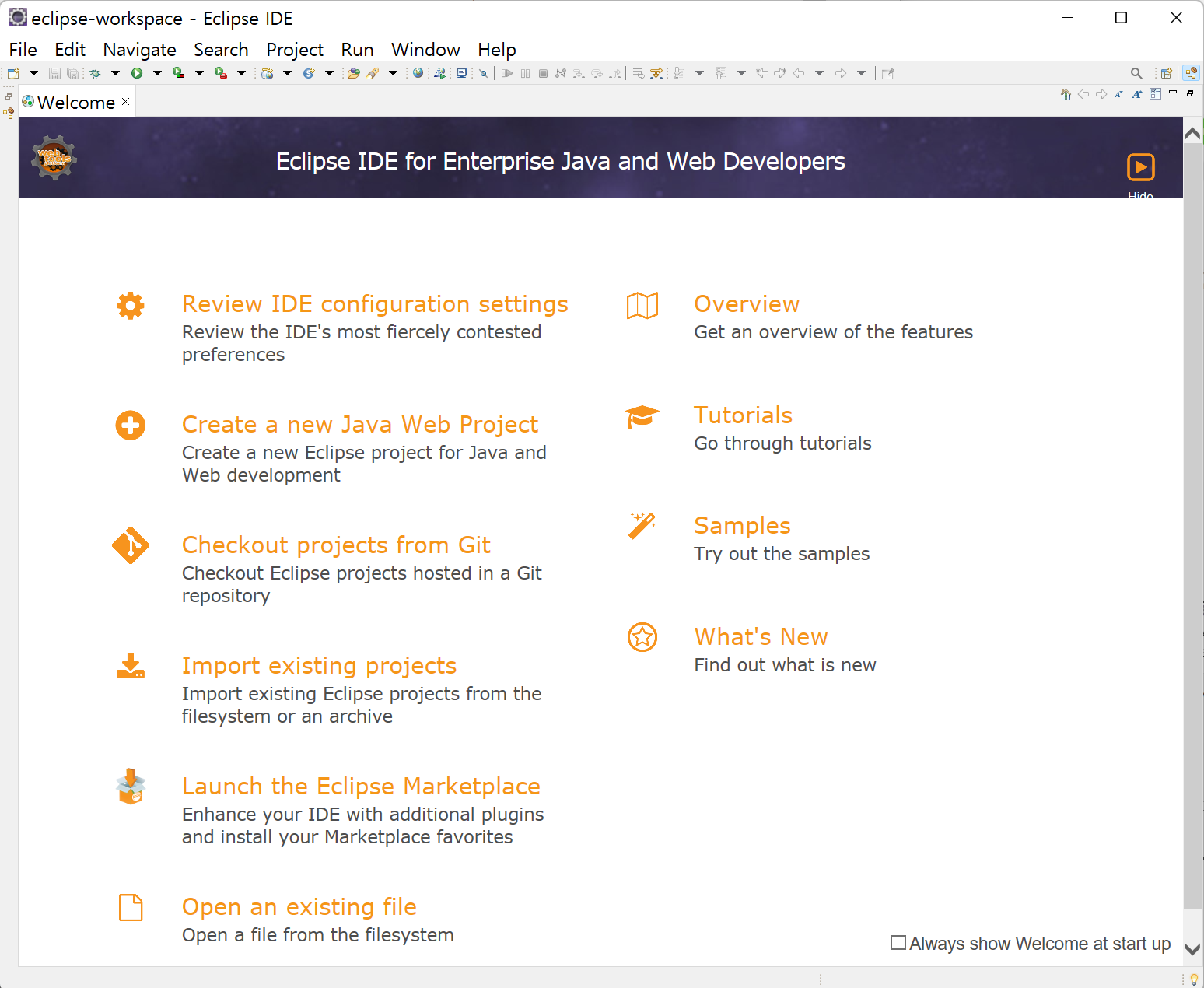
Task: Click the new server project toolbar icon
Action: [x=268, y=73]
